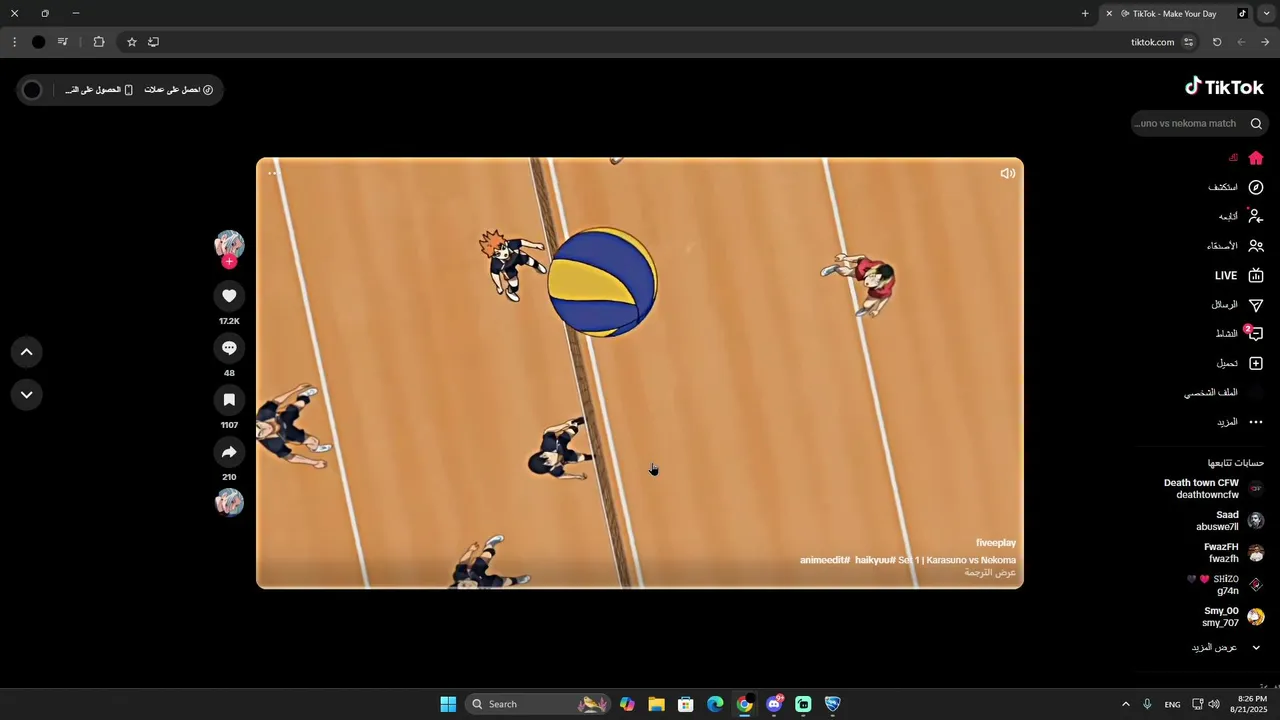Open the Activity inbox icon with badge
Viewport: 1280px width, 720px height.
(x=1256, y=334)
